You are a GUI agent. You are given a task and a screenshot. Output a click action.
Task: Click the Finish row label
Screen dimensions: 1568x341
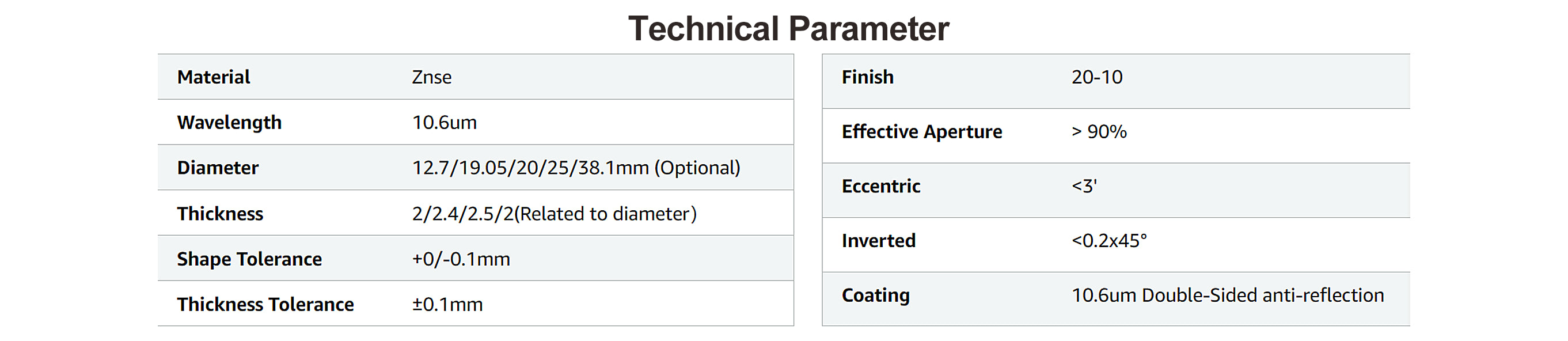867,77
